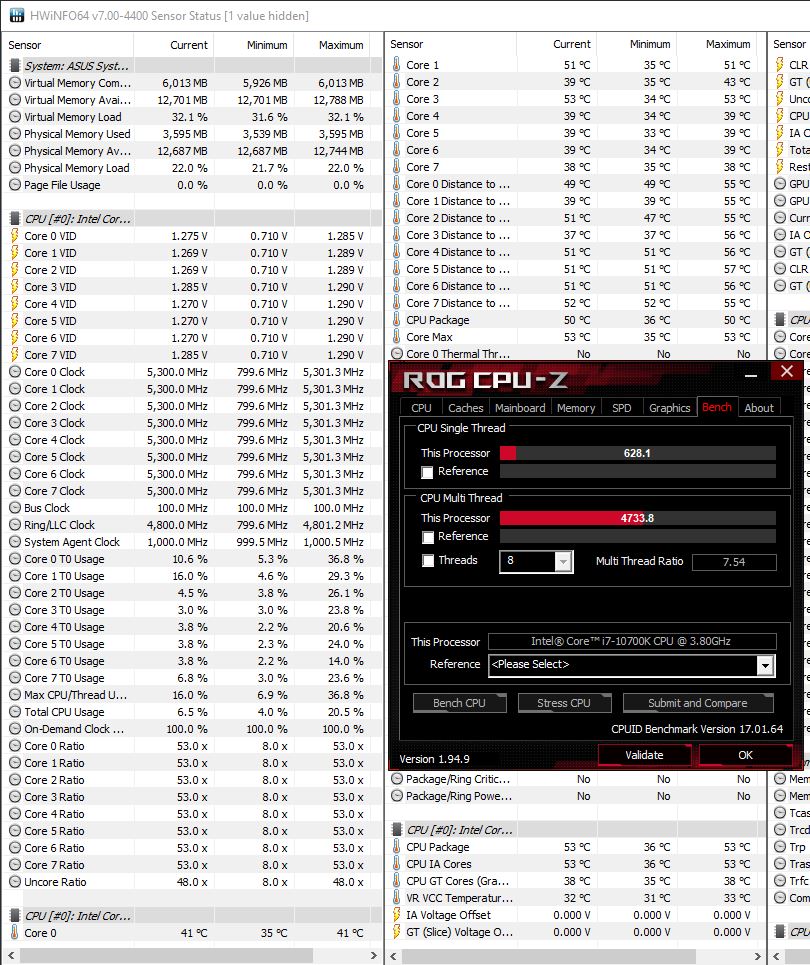
Task: Open the Memory tab in CPU-Z
Action: pos(576,408)
